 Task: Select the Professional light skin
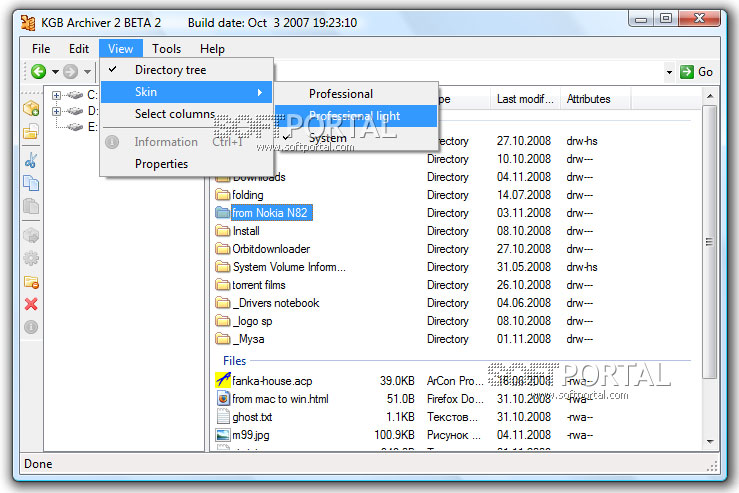356,116
